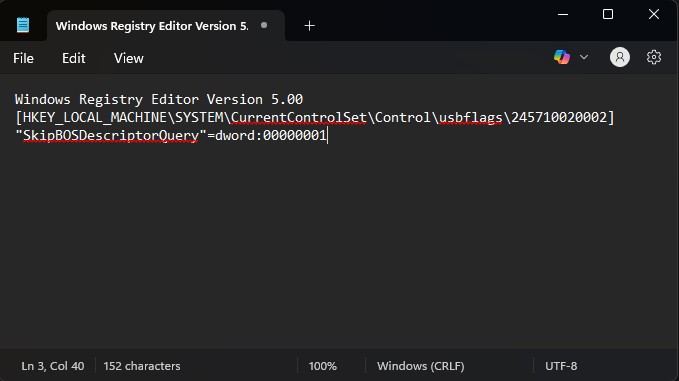Viewport: 679px width, 381px height.
Task: Open the View menu
Action: [x=129, y=58]
